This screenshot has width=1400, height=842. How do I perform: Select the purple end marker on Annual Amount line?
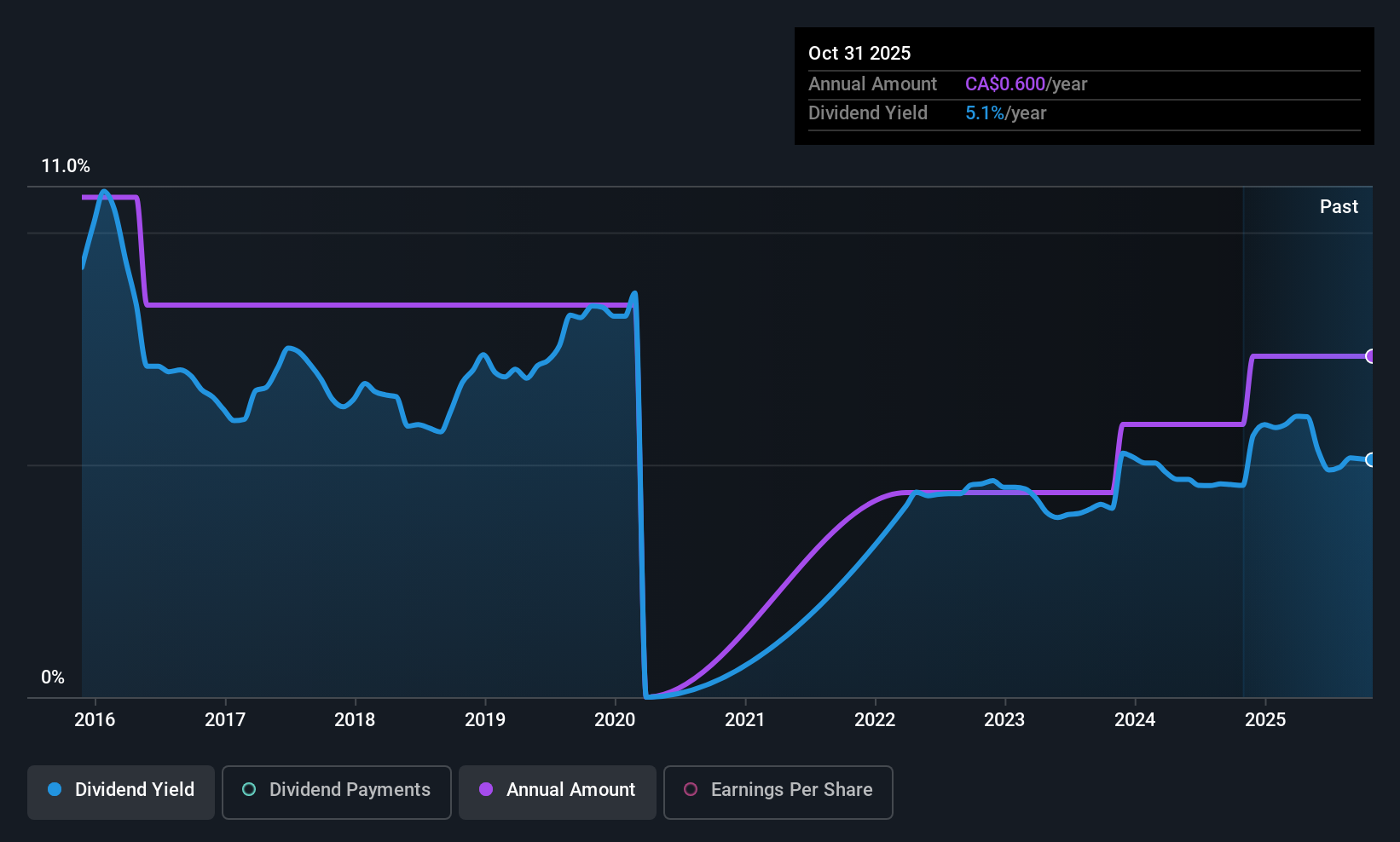[1370, 356]
